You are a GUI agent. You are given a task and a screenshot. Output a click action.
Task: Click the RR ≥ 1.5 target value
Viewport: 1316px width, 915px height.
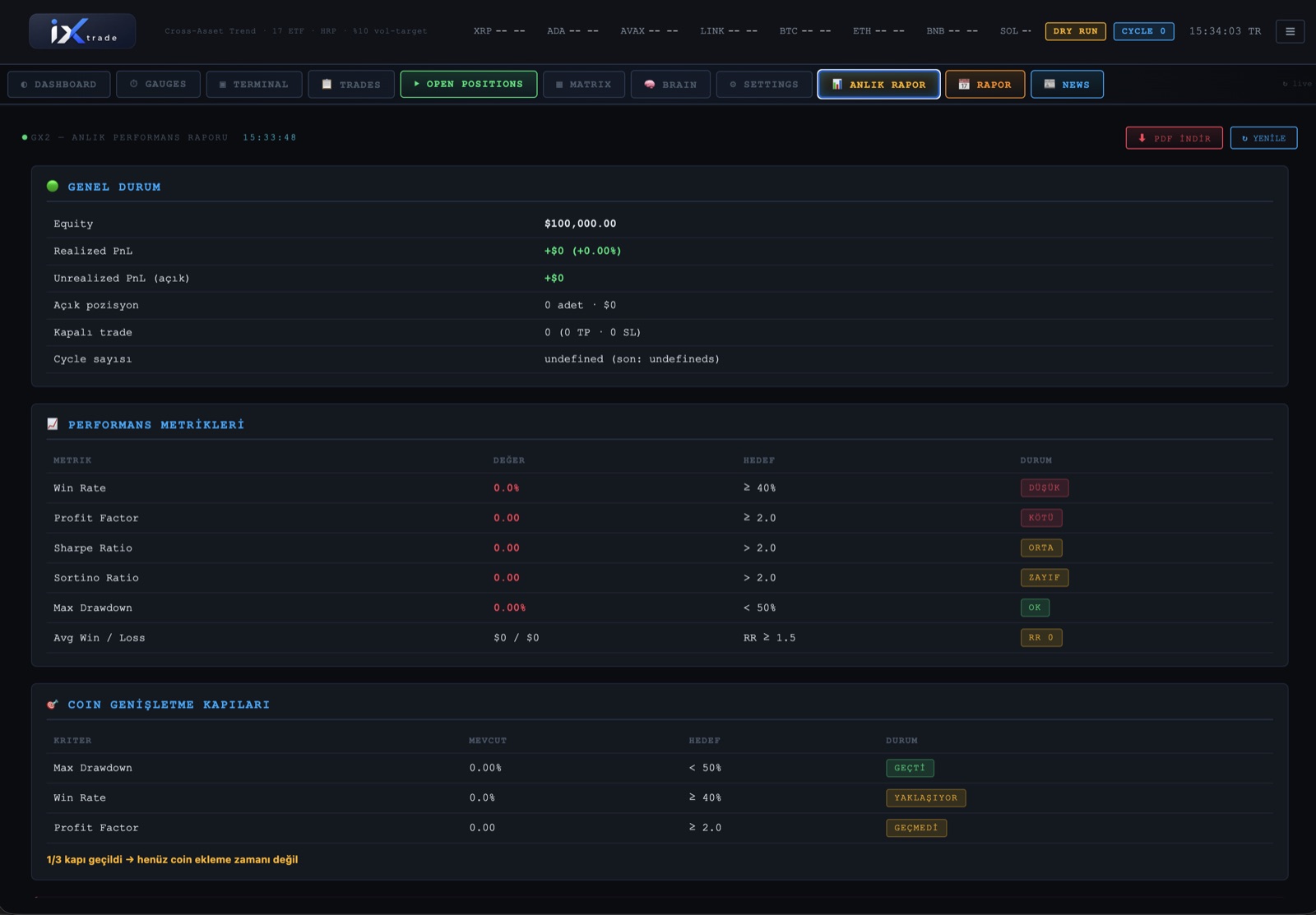(770, 638)
